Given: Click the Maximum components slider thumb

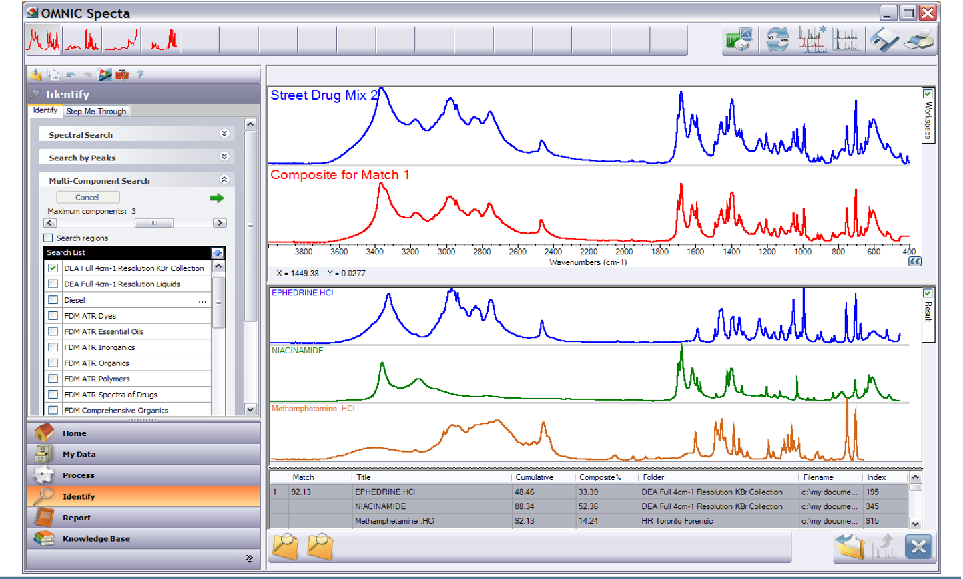Looking at the screenshot, I should 154,223.
